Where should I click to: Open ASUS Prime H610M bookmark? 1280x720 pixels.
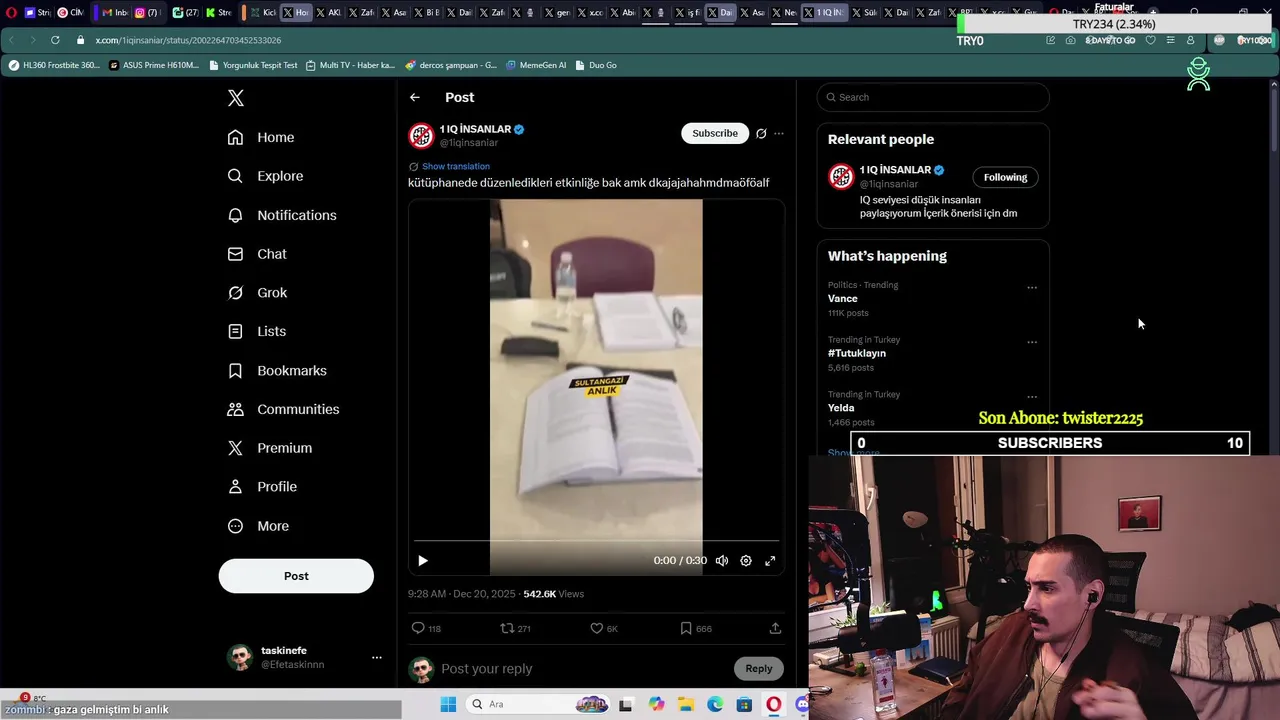[154, 65]
